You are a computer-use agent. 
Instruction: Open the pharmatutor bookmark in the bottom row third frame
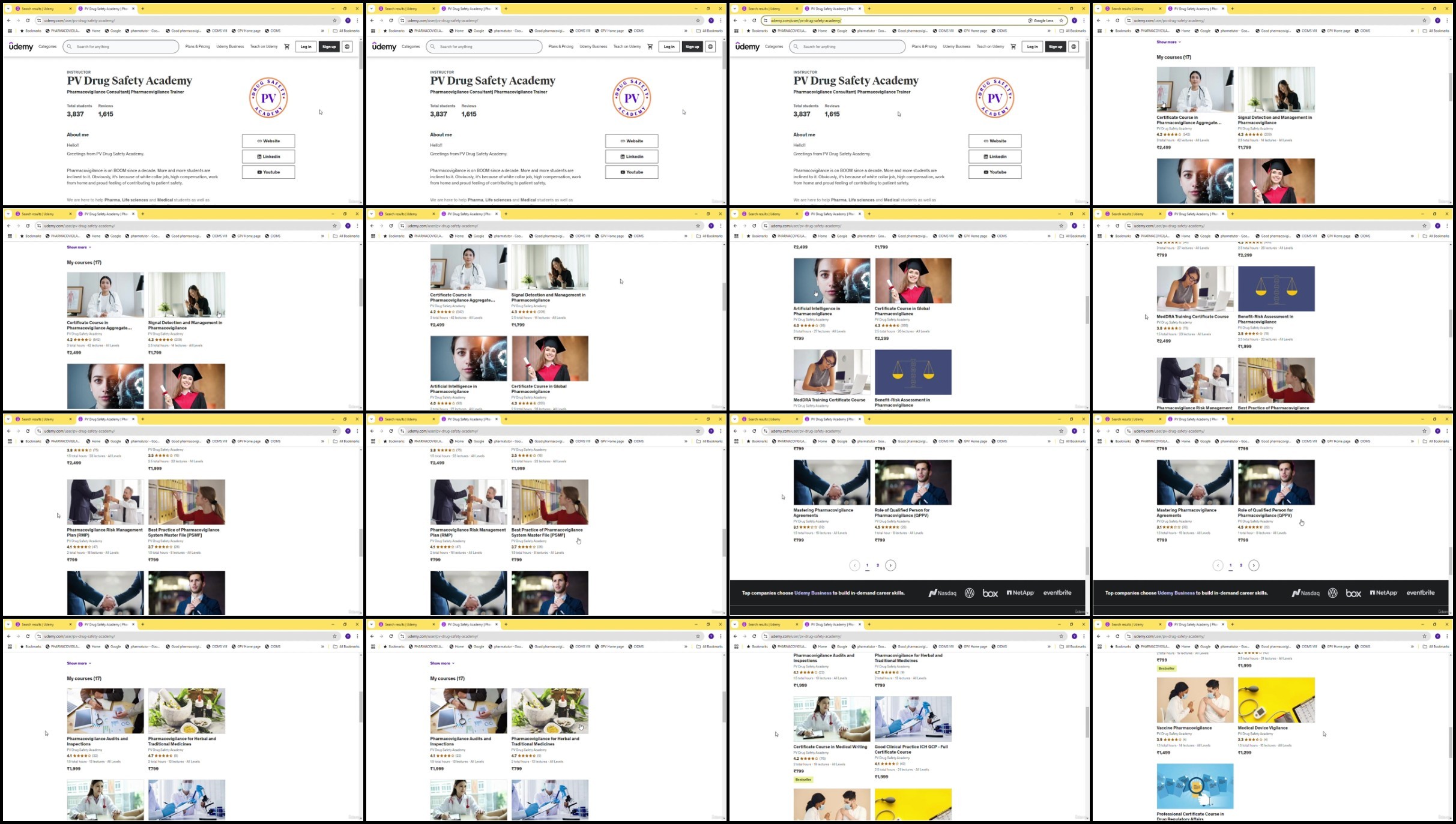(x=868, y=646)
